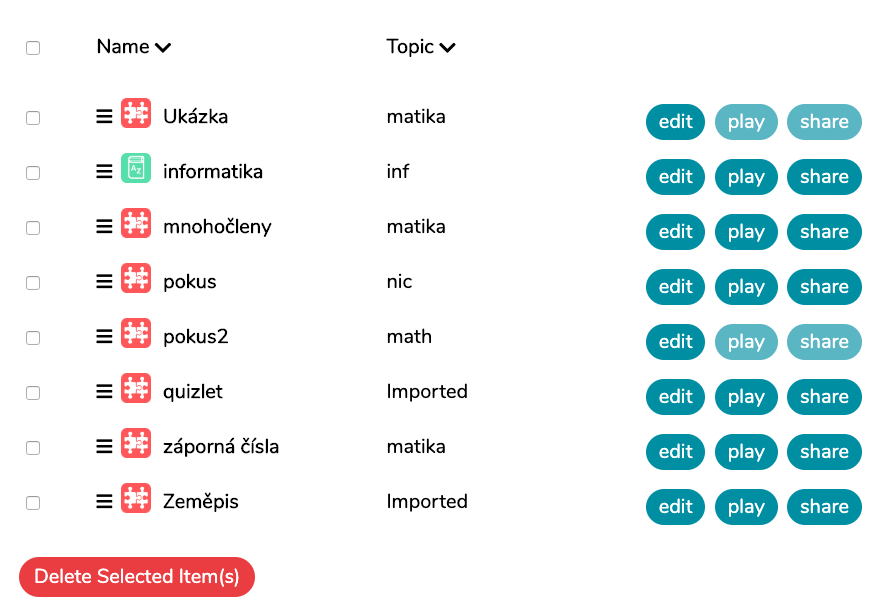
Task: Click the puzzle icon beside quizlet
Action: point(136,388)
